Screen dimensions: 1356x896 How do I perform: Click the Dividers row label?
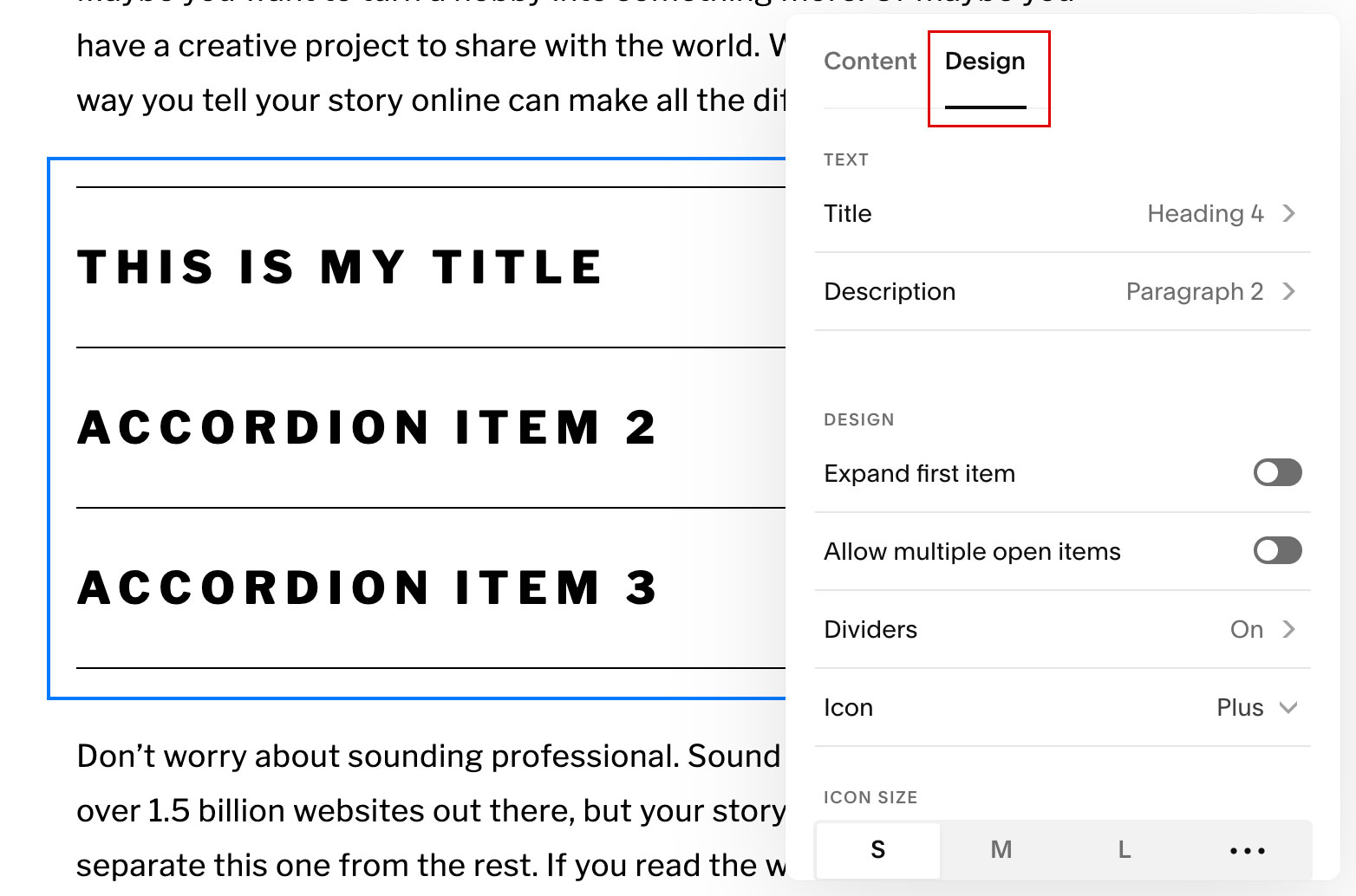click(x=870, y=629)
